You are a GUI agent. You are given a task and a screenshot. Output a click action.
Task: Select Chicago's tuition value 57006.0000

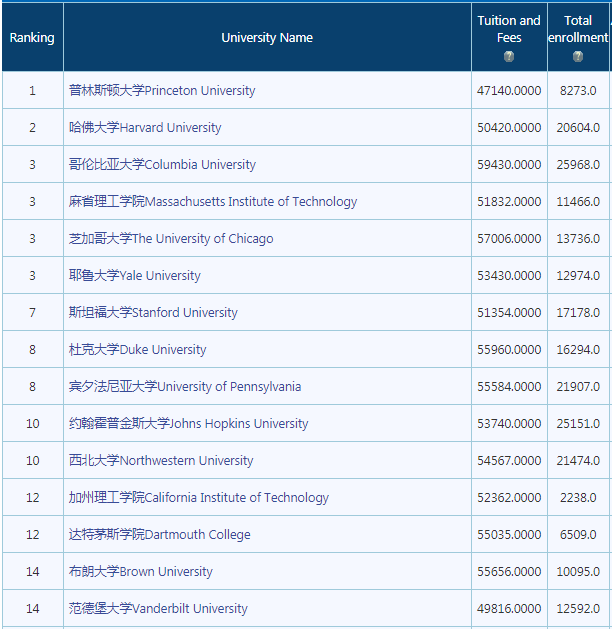[509, 239]
